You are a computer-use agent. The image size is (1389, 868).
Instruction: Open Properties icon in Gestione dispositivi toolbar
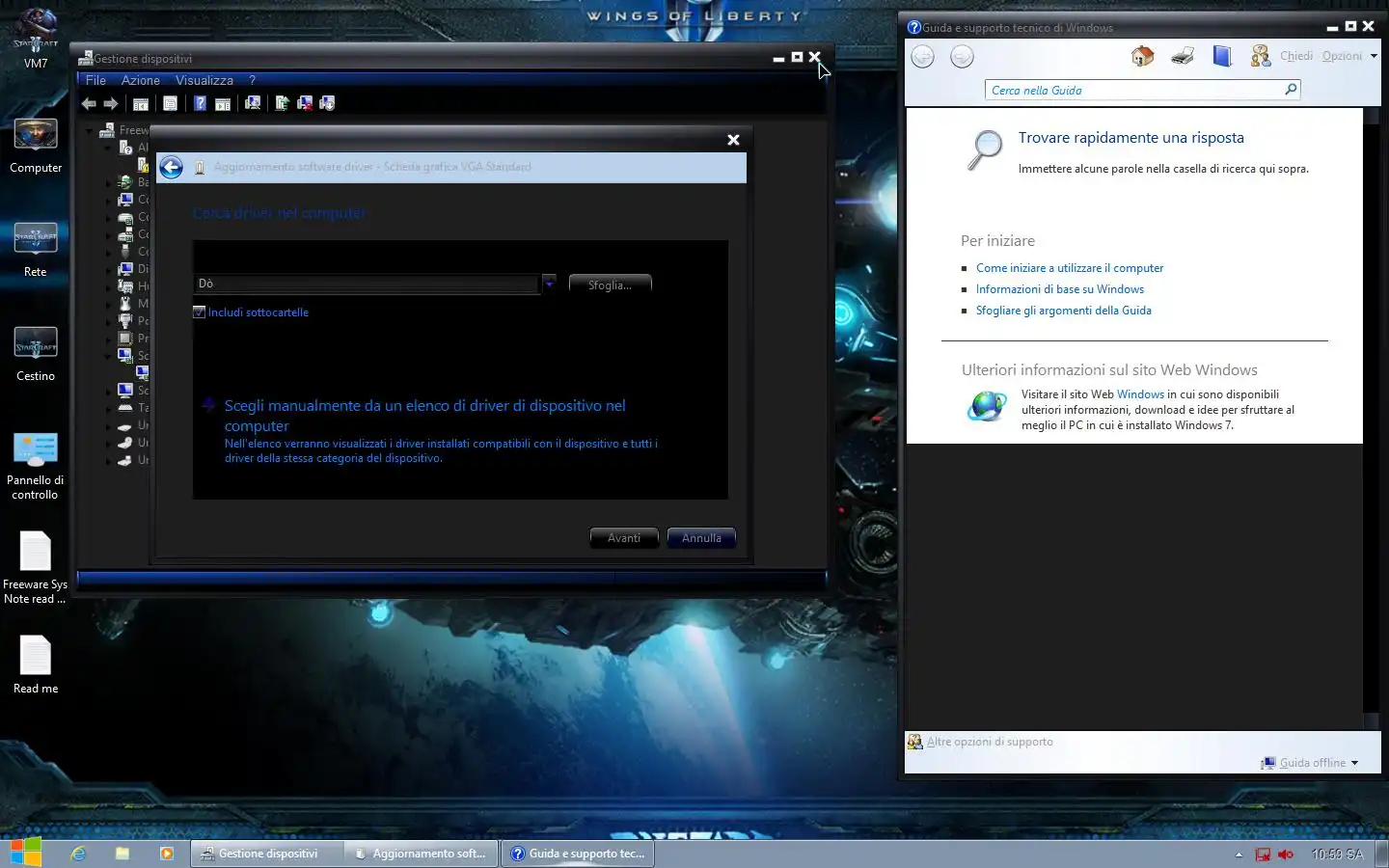(171, 103)
